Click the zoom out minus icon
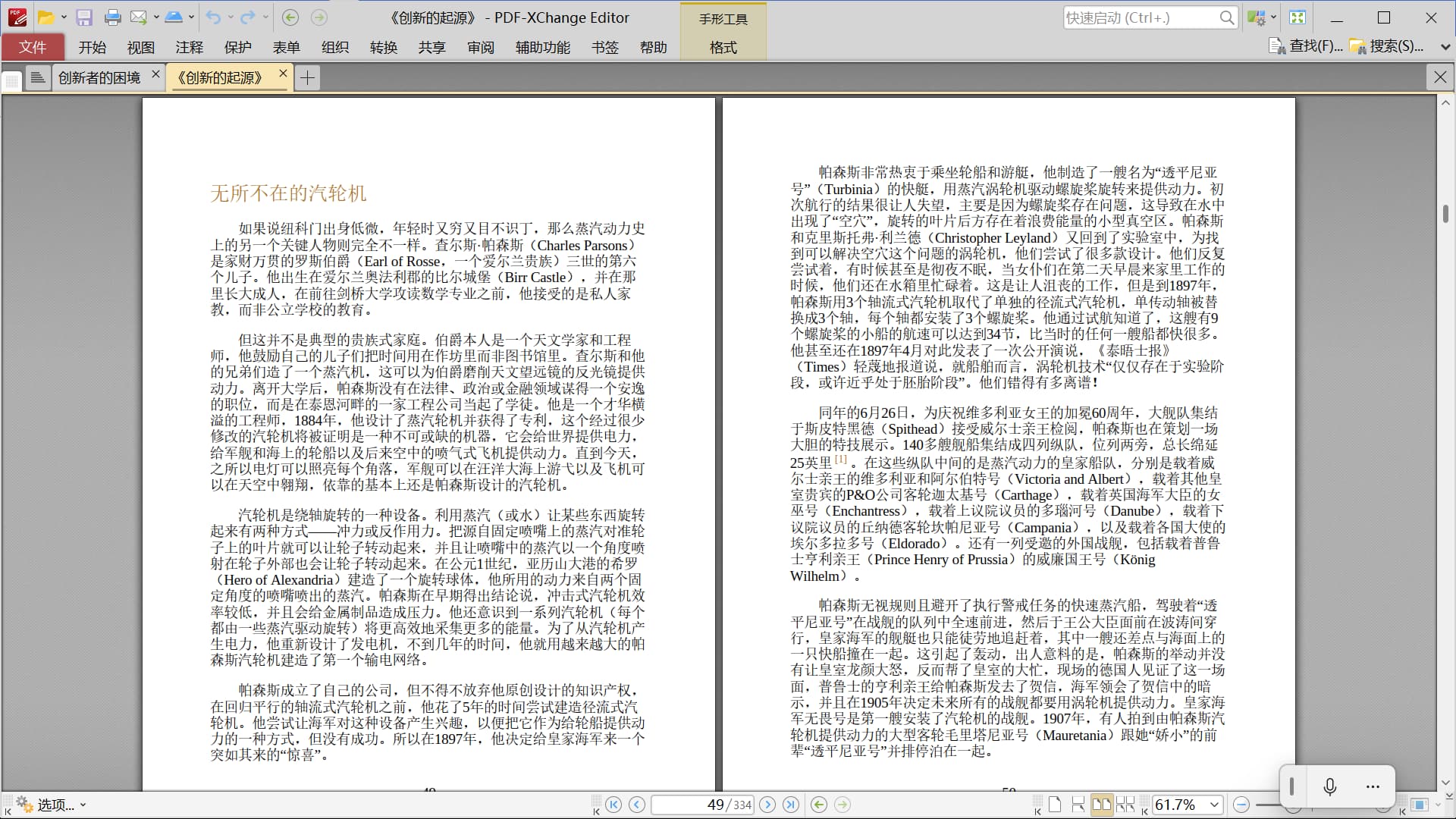This screenshot has height=819, width=1456. tap(1241, 805)
